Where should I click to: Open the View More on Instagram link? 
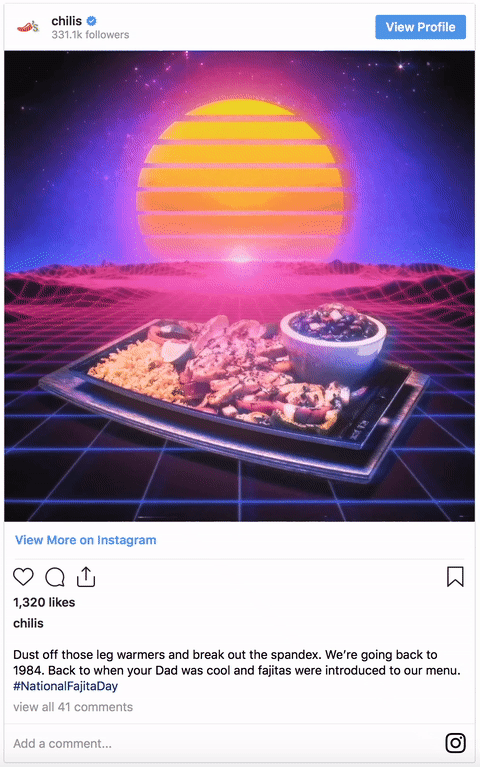click(x=86, y=540)
